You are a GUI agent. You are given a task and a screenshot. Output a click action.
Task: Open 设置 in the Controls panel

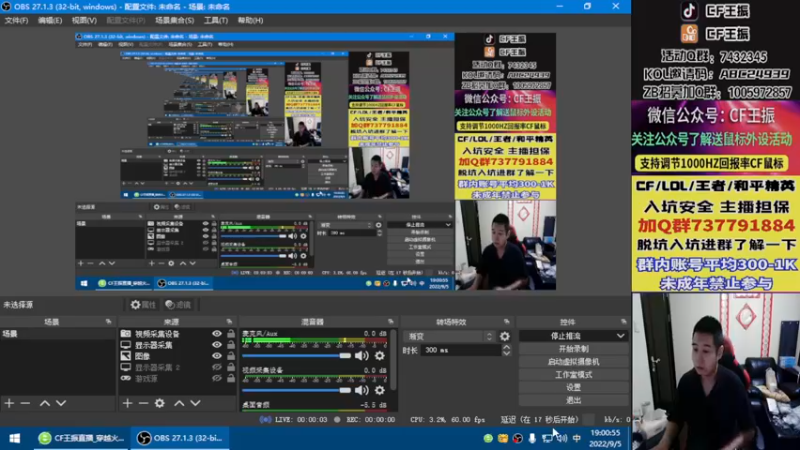pyautogui.click(x=573, y=387)
